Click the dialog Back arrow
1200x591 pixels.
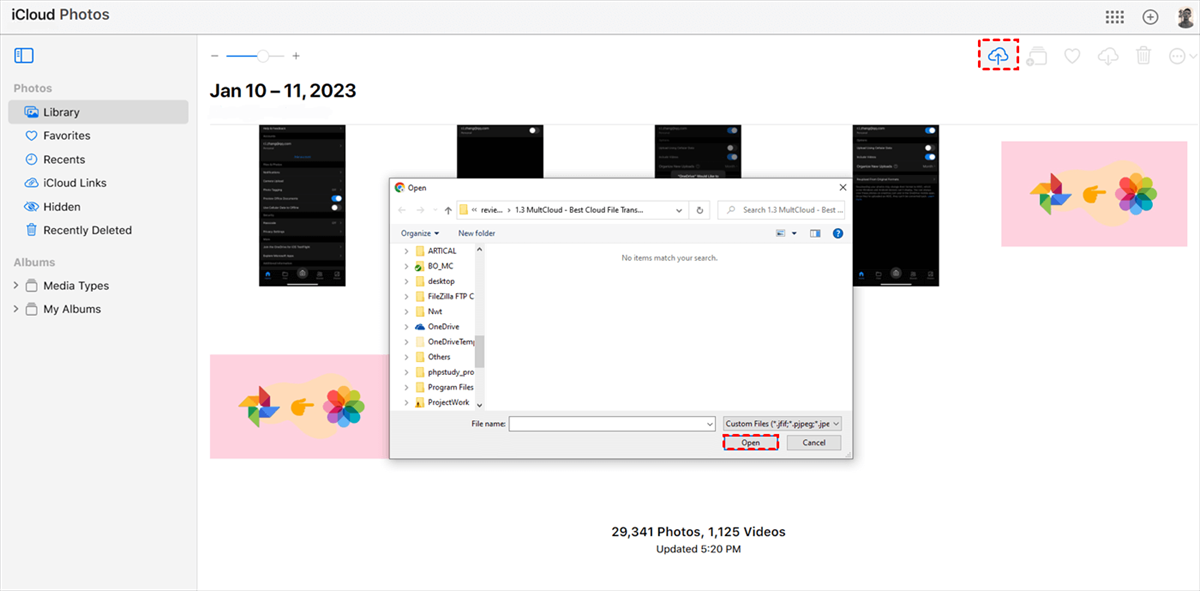coord(402,210)
